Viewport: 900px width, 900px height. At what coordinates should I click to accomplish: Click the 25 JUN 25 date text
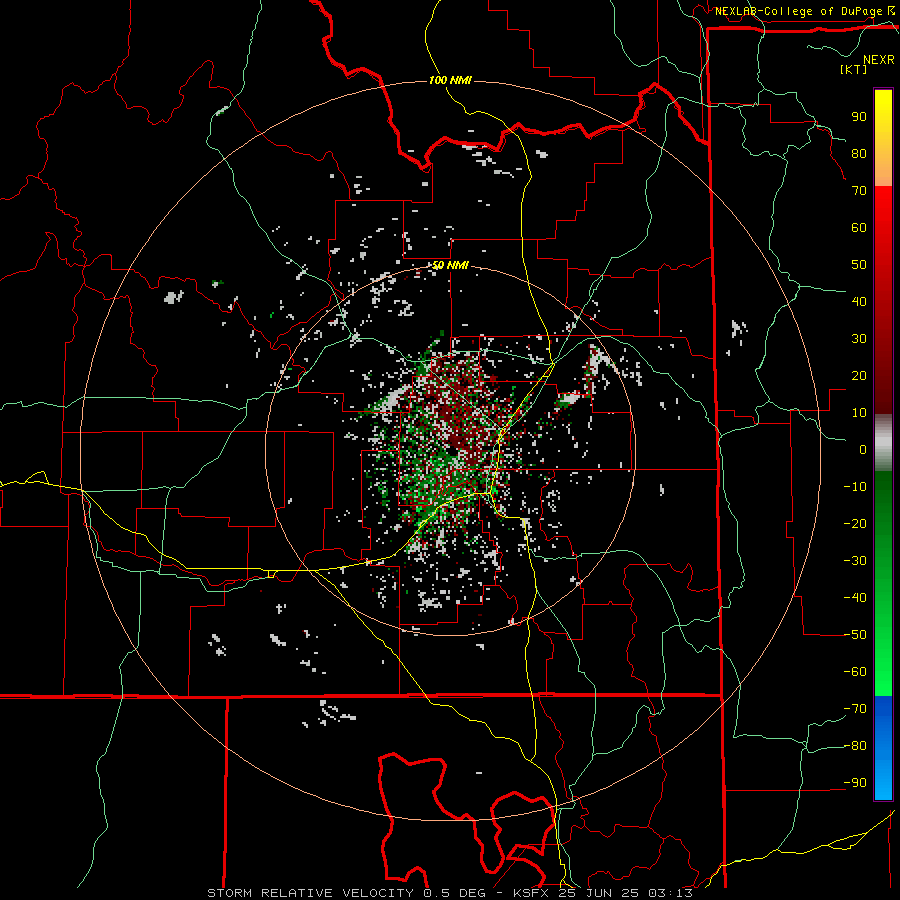pos(599,893)
